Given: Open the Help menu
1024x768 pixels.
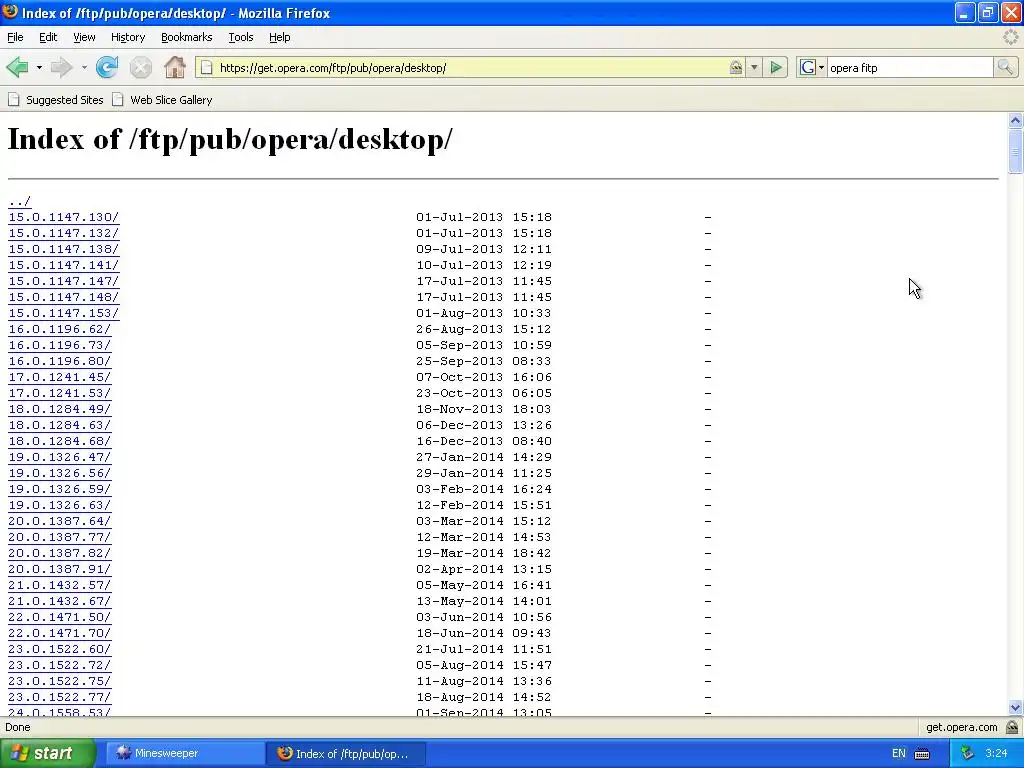Looking at the screenshot, I should (x=280, y=37).
